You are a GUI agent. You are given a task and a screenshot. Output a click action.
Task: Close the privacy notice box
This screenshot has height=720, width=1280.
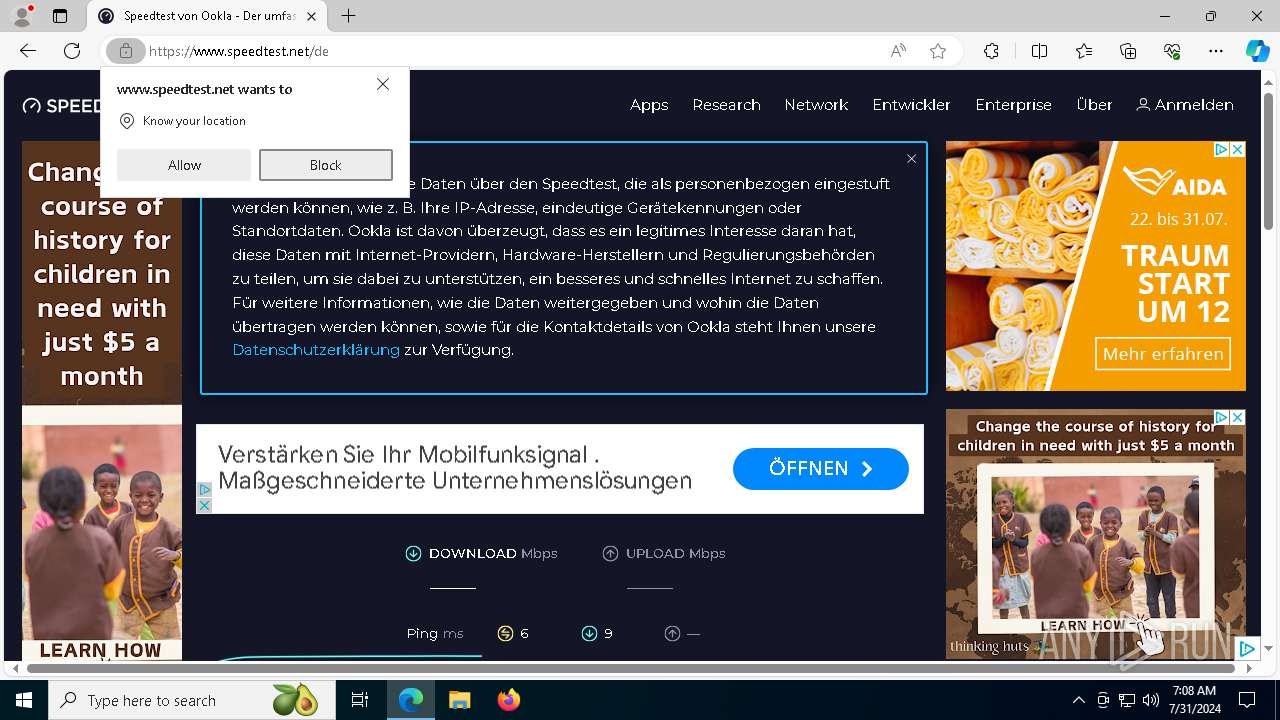(911, 159)
